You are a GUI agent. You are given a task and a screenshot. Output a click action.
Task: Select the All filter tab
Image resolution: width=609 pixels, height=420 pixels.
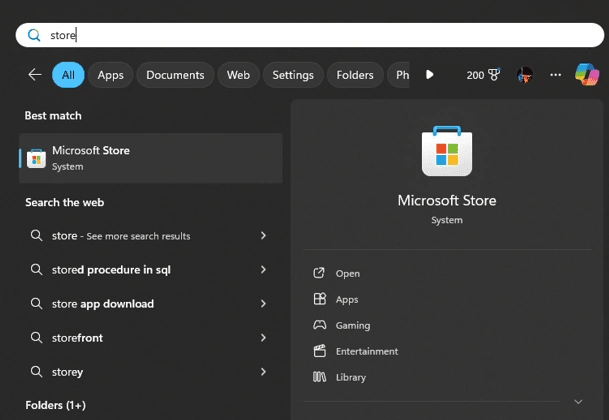(68, 75)
